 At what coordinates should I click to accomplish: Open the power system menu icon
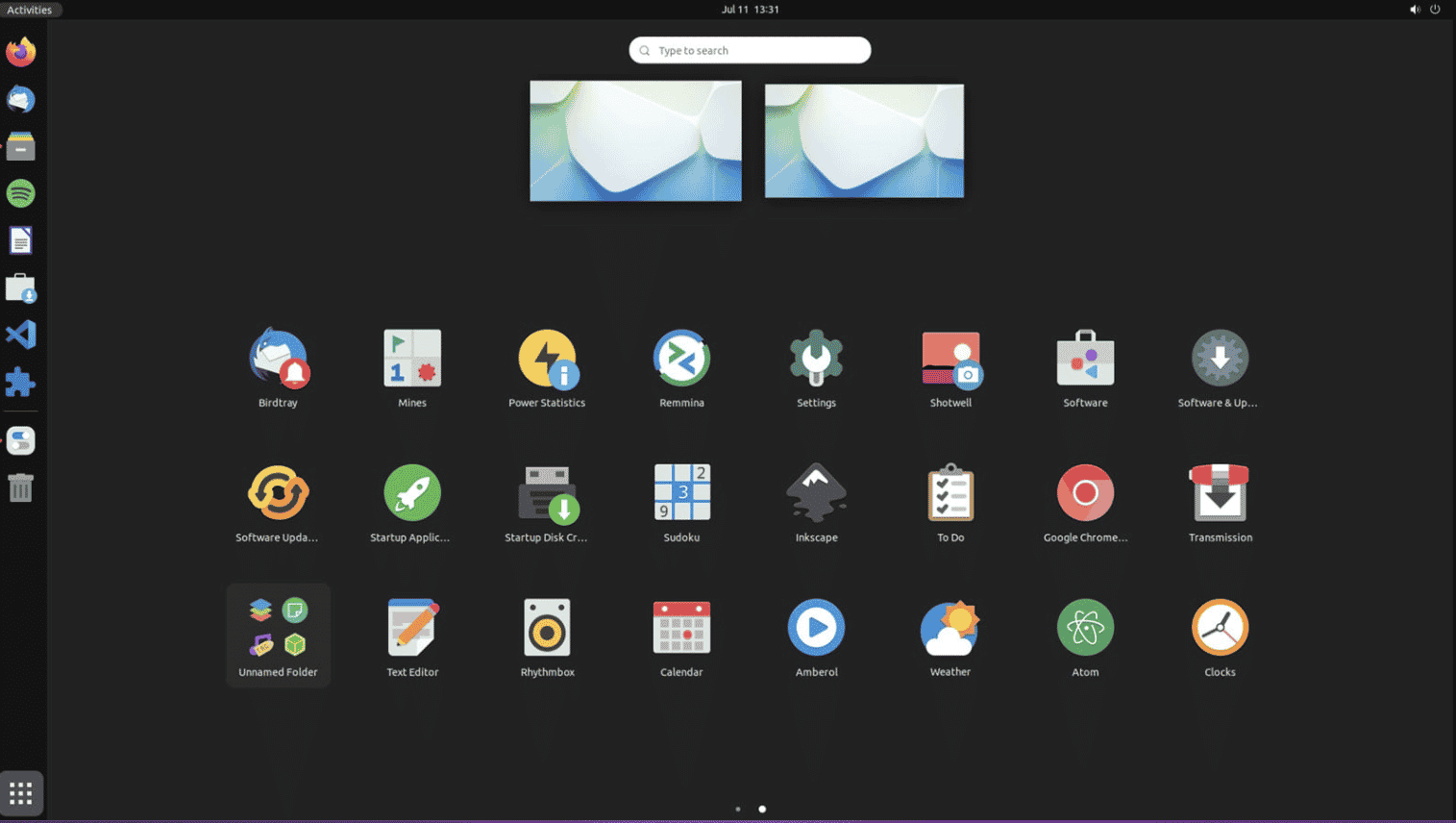point(1435,10)
